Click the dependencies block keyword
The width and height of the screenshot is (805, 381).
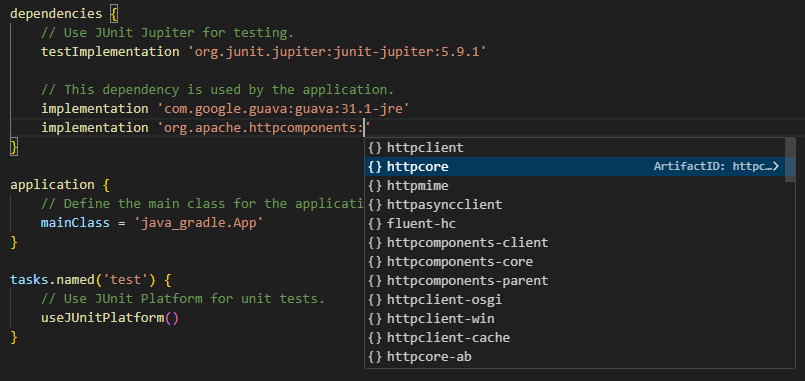click(56, 14)
